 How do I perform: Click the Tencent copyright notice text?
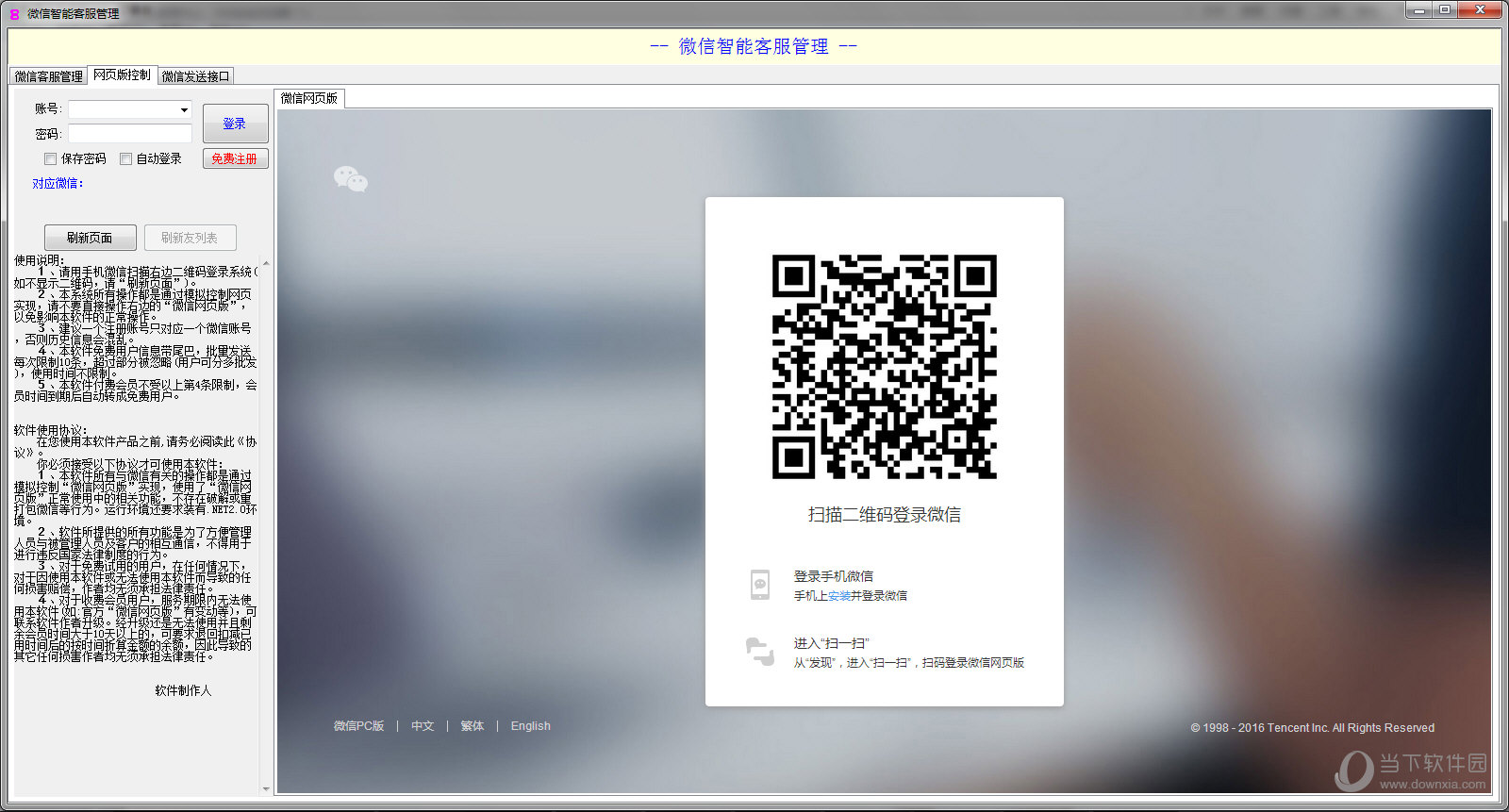tap(1312, 728)
